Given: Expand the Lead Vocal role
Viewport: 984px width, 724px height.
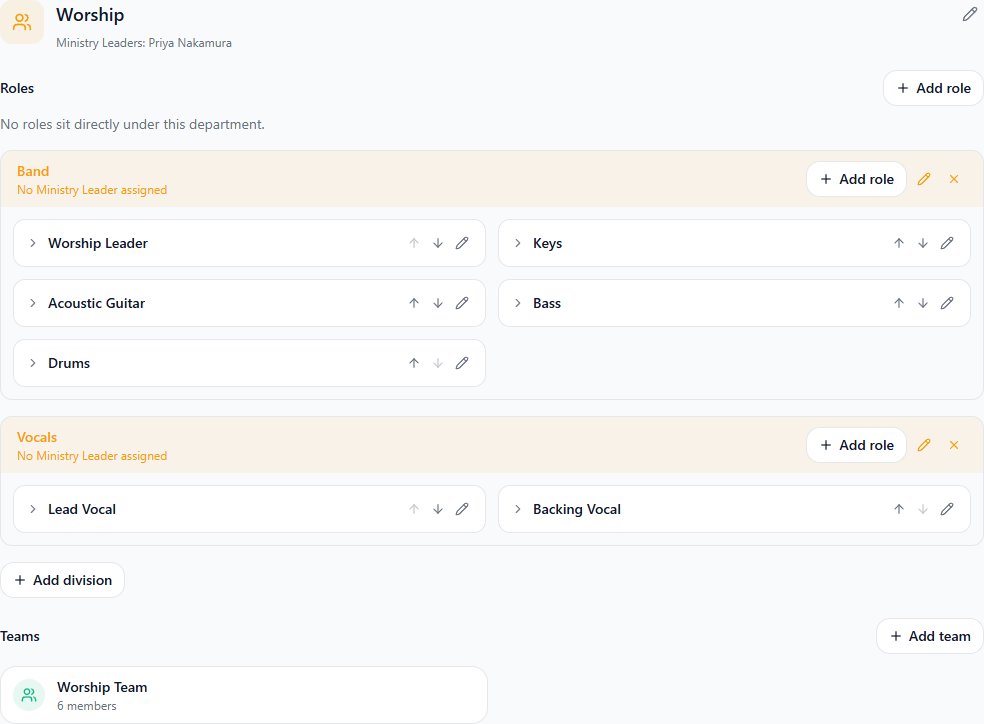Looking at the screenshot, I should pyautogui.click(x=33, y=509).
